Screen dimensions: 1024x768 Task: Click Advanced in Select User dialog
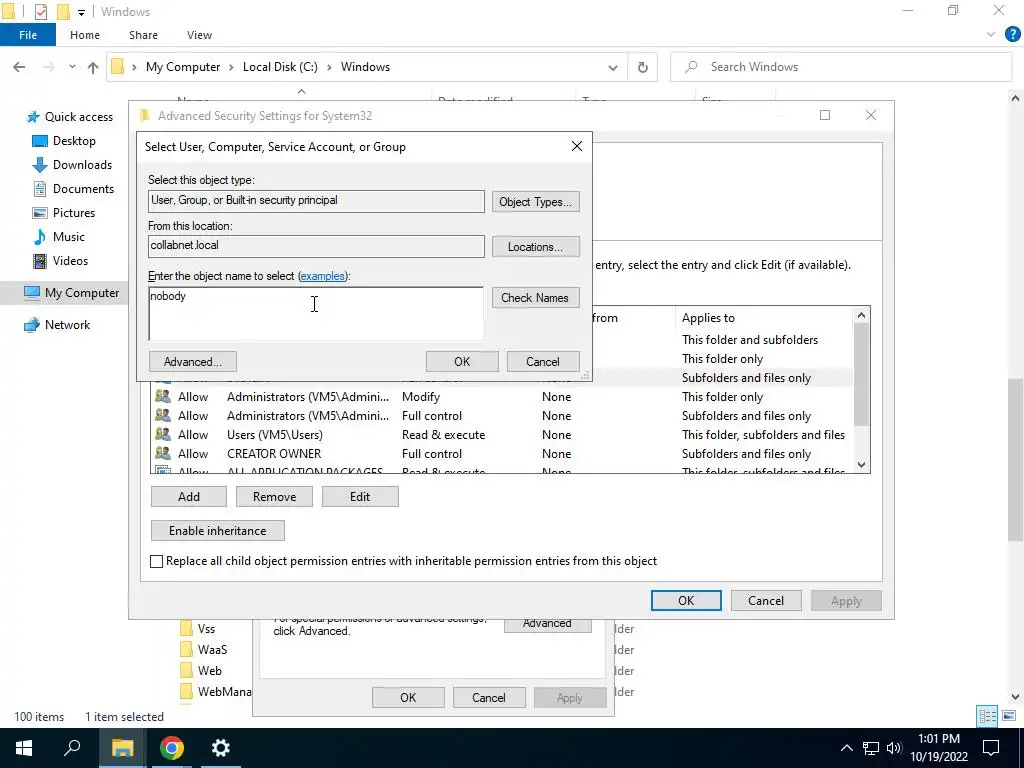coord(193,362)
